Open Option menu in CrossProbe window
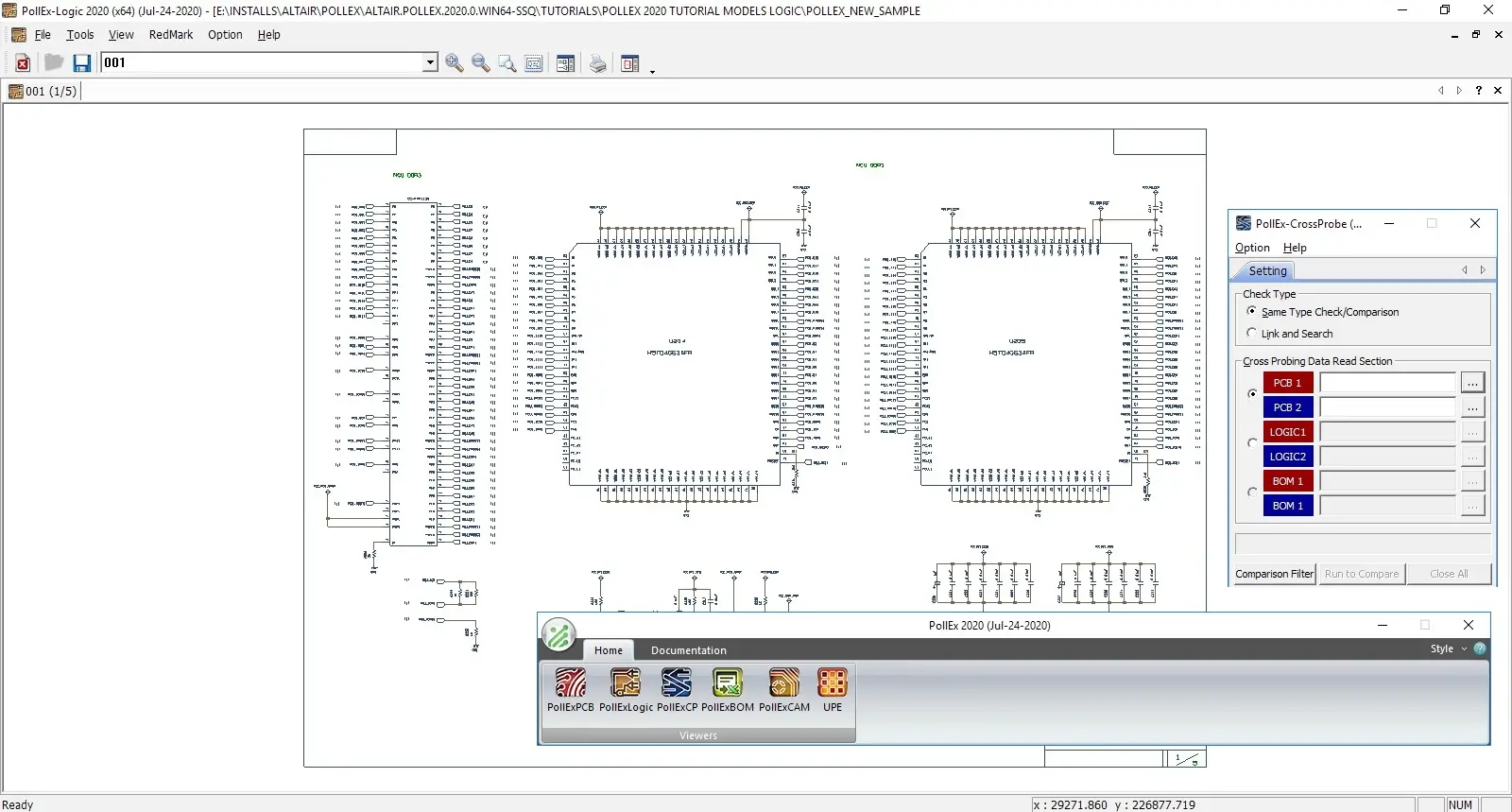This screenshot has width=1512, height=812. [1252, 248]
